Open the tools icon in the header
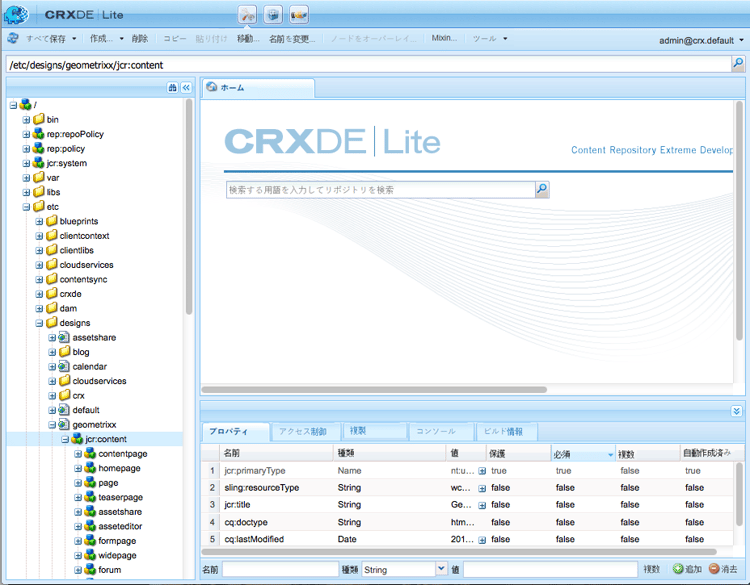The width and height of the screenshot is (750, 585). click(247, 15)
